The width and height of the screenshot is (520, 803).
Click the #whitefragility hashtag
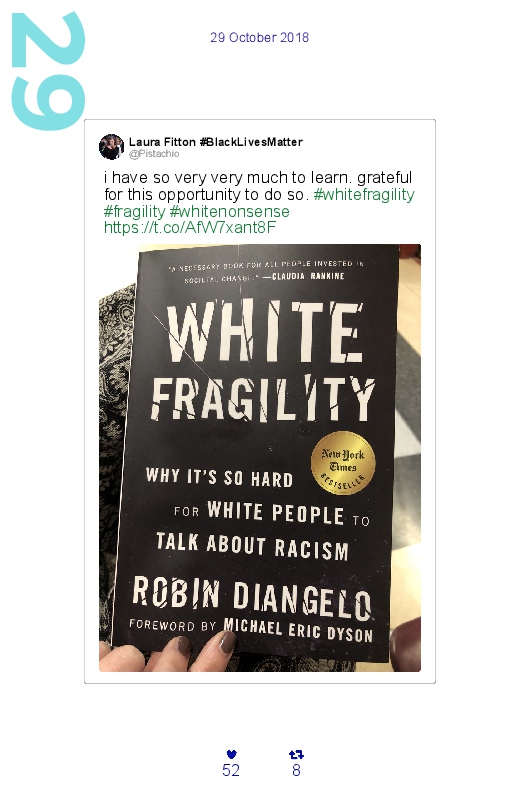pos(364,195)
